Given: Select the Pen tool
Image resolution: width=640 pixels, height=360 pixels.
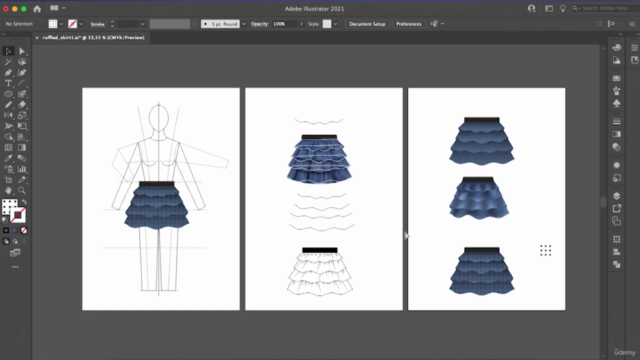Looking at the screenshot, I should point(8,73).
